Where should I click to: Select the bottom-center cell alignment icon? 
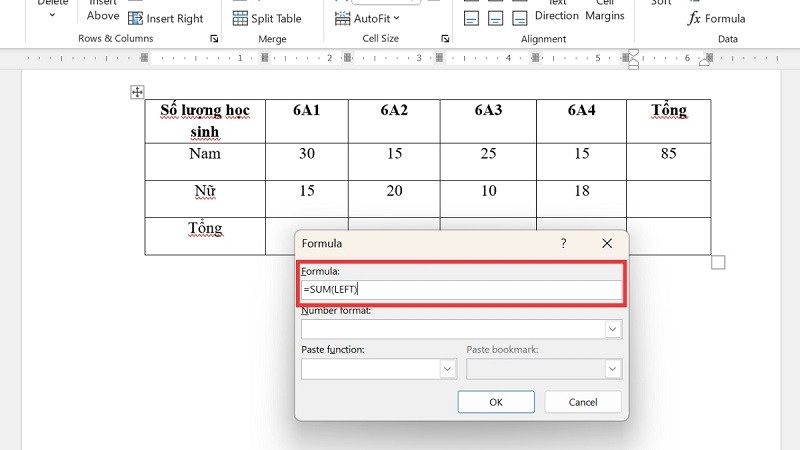pyautogui.click(x=496, y=18)
